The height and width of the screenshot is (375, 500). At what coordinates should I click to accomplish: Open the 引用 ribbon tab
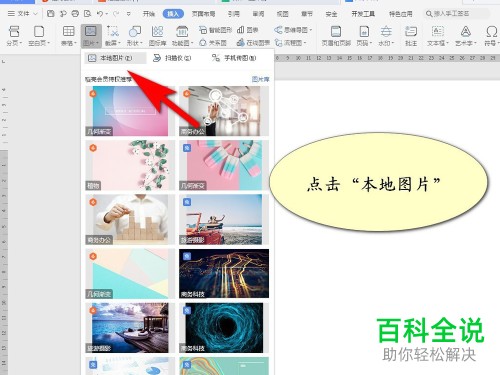(234, 14)
